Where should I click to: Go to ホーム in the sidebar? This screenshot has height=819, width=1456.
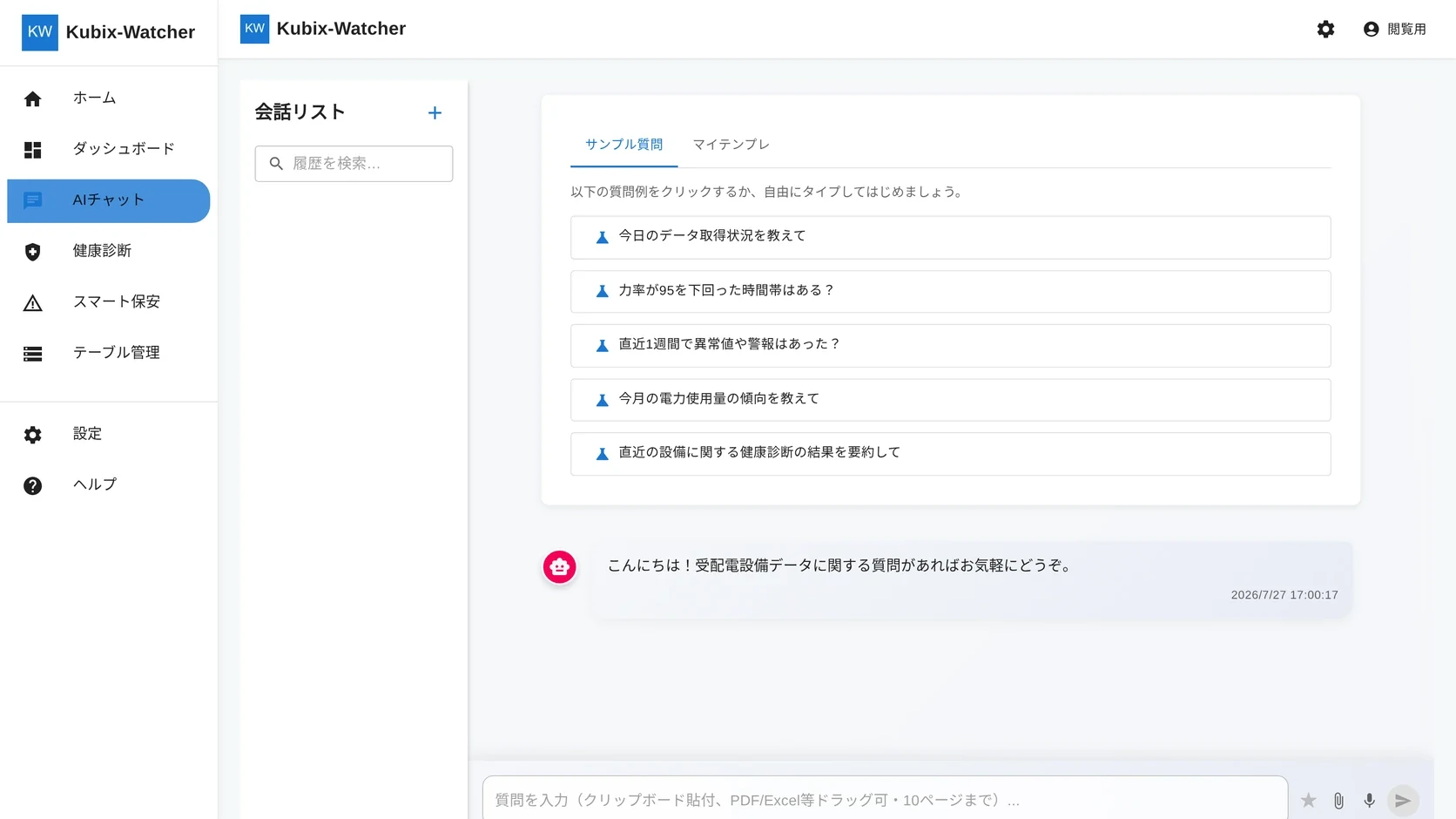[x=109, y=98]
